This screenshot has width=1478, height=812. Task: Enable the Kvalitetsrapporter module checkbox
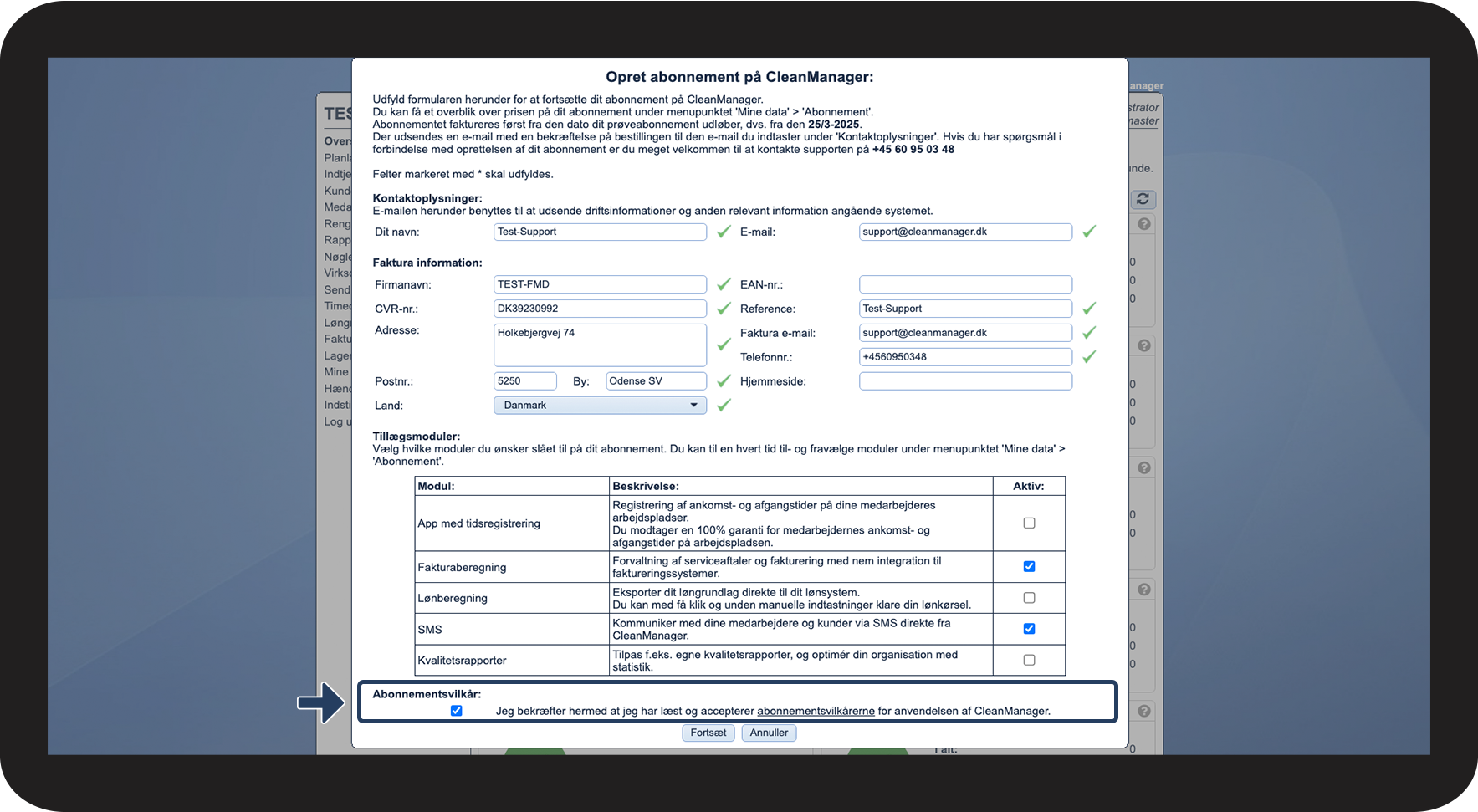1029,660
